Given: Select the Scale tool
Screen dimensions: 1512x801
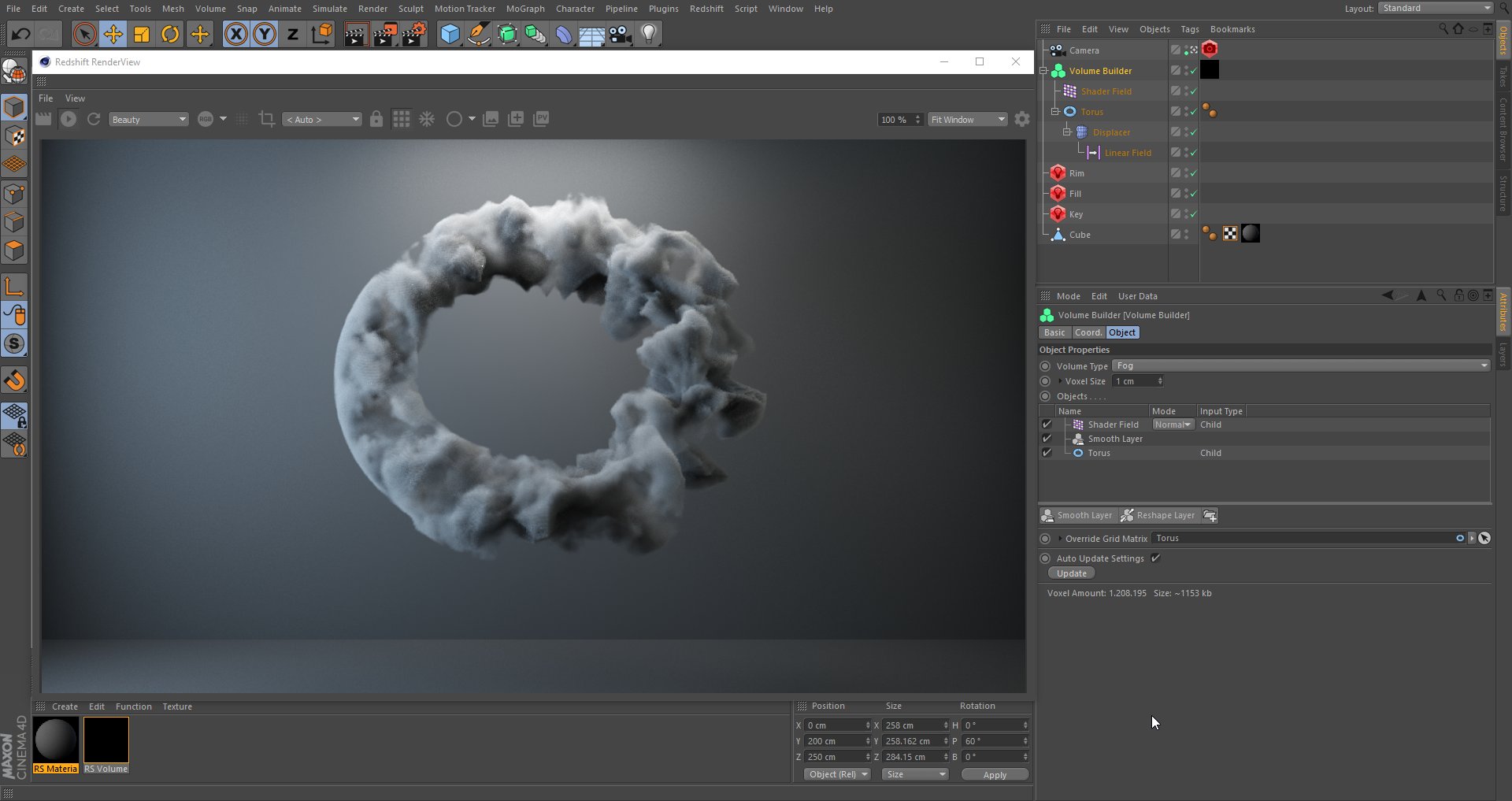Looking at the screenshot, I should [141, 34].
